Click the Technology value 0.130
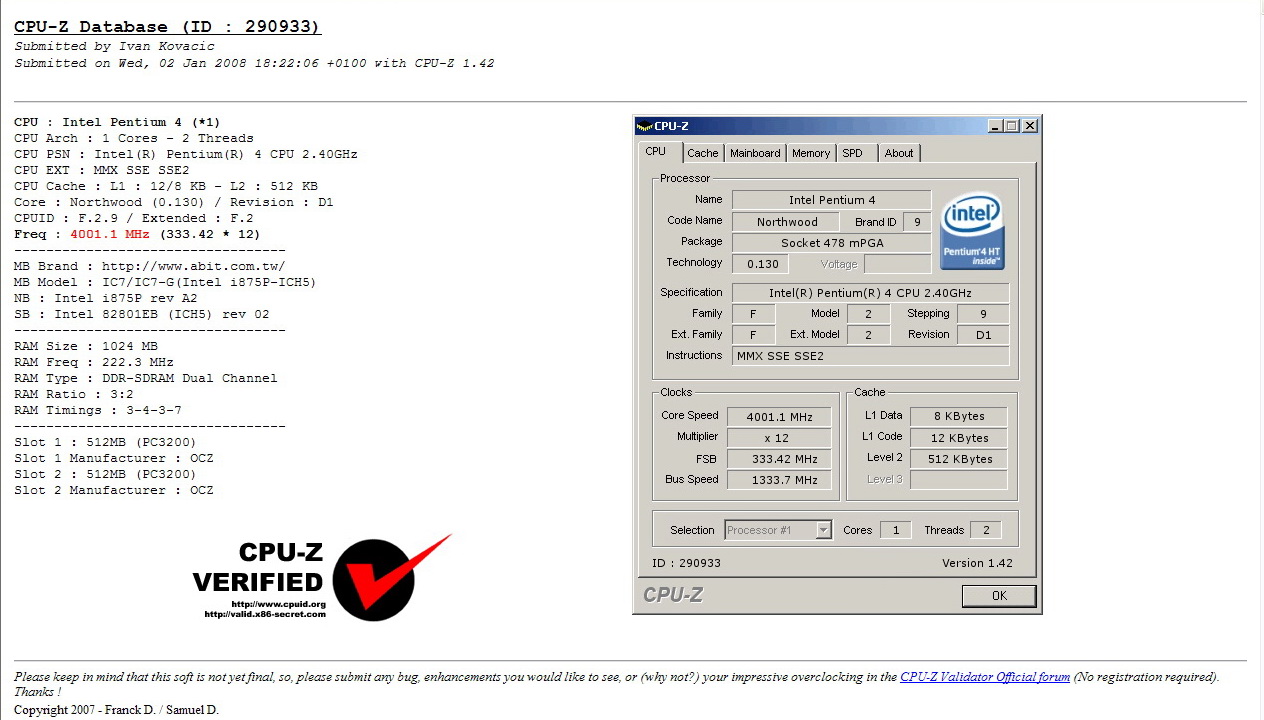 [x=760, y=264]
